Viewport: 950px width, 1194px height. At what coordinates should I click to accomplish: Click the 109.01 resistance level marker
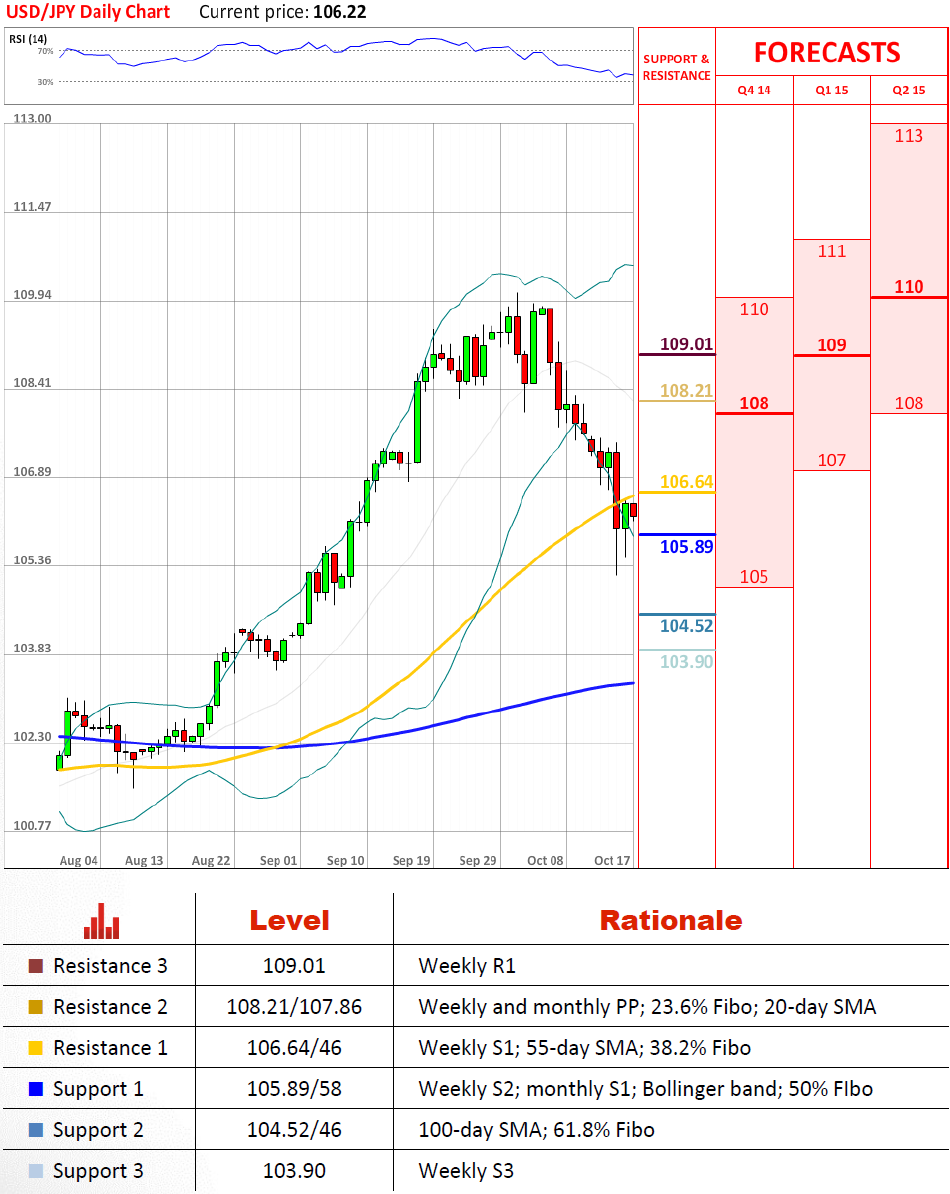click(686, 344)
